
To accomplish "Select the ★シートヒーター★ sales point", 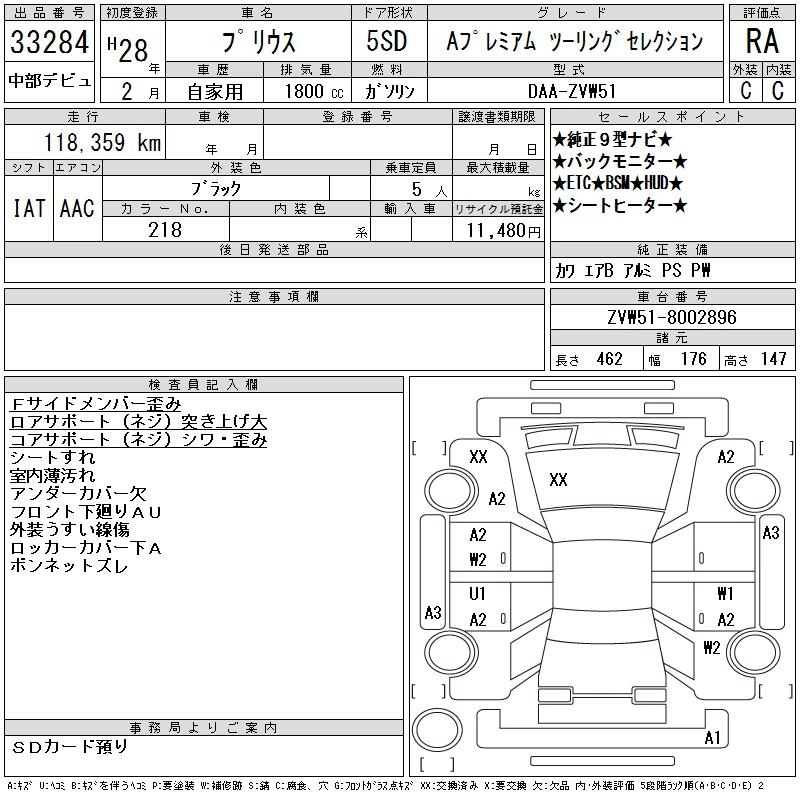I will click(620, 206).
